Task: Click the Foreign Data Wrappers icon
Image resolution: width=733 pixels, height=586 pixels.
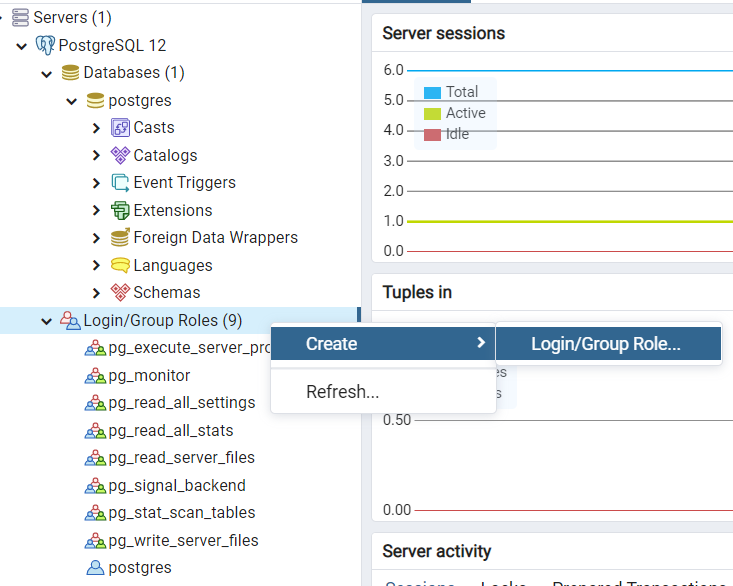Action: (120, 238)
